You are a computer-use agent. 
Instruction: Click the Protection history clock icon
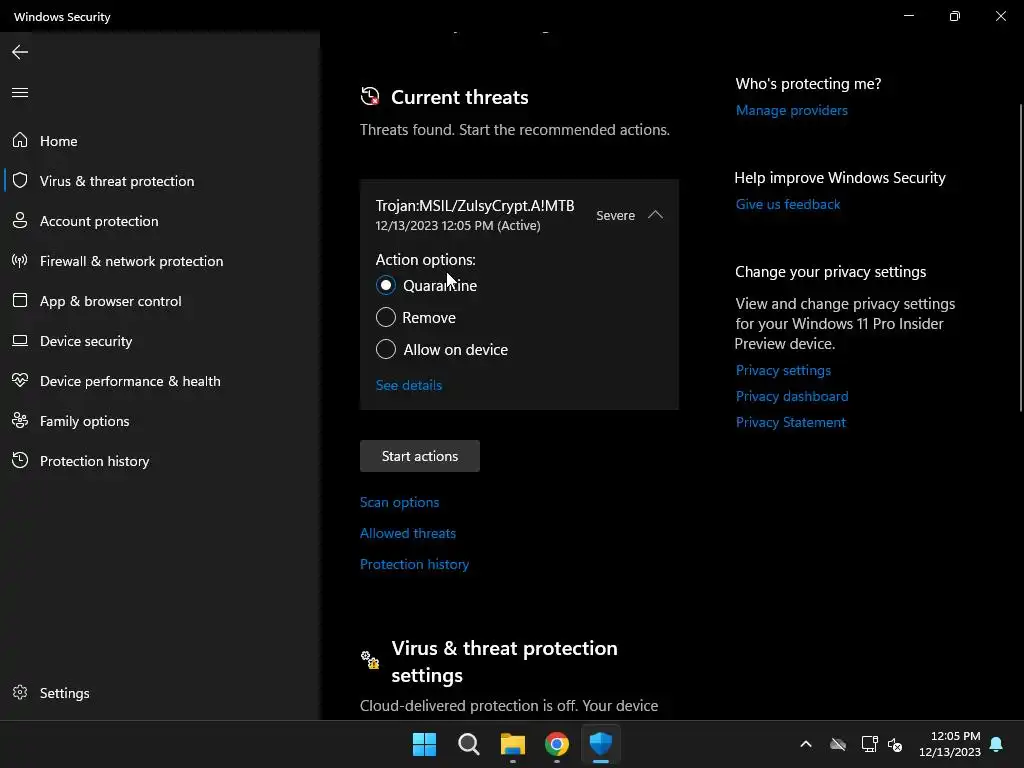[x=20, y=460]
